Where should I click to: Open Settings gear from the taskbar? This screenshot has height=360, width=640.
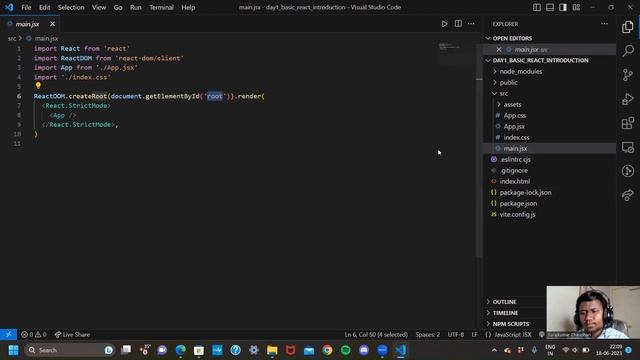(x=254, y=350)
